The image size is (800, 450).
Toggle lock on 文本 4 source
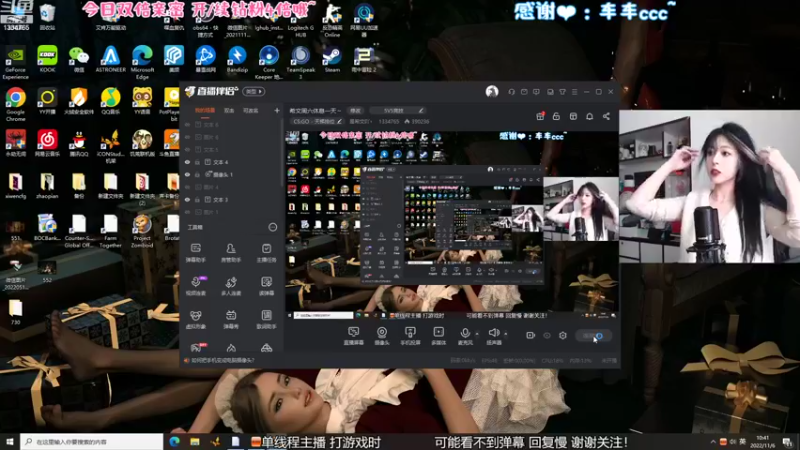click(197, 162)
